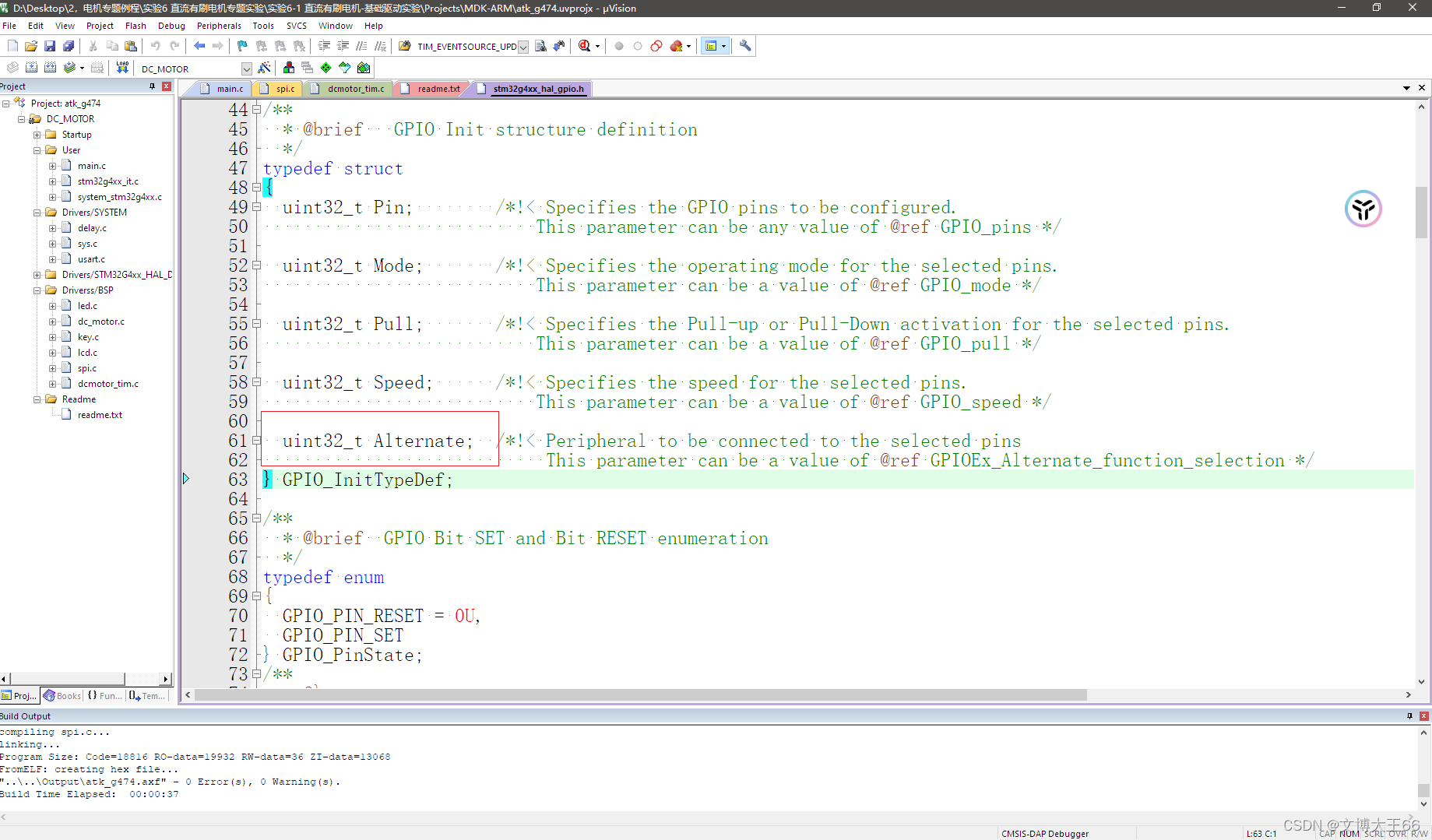Collapse the Readme group

pyautogui.click(x=37, y=399)
